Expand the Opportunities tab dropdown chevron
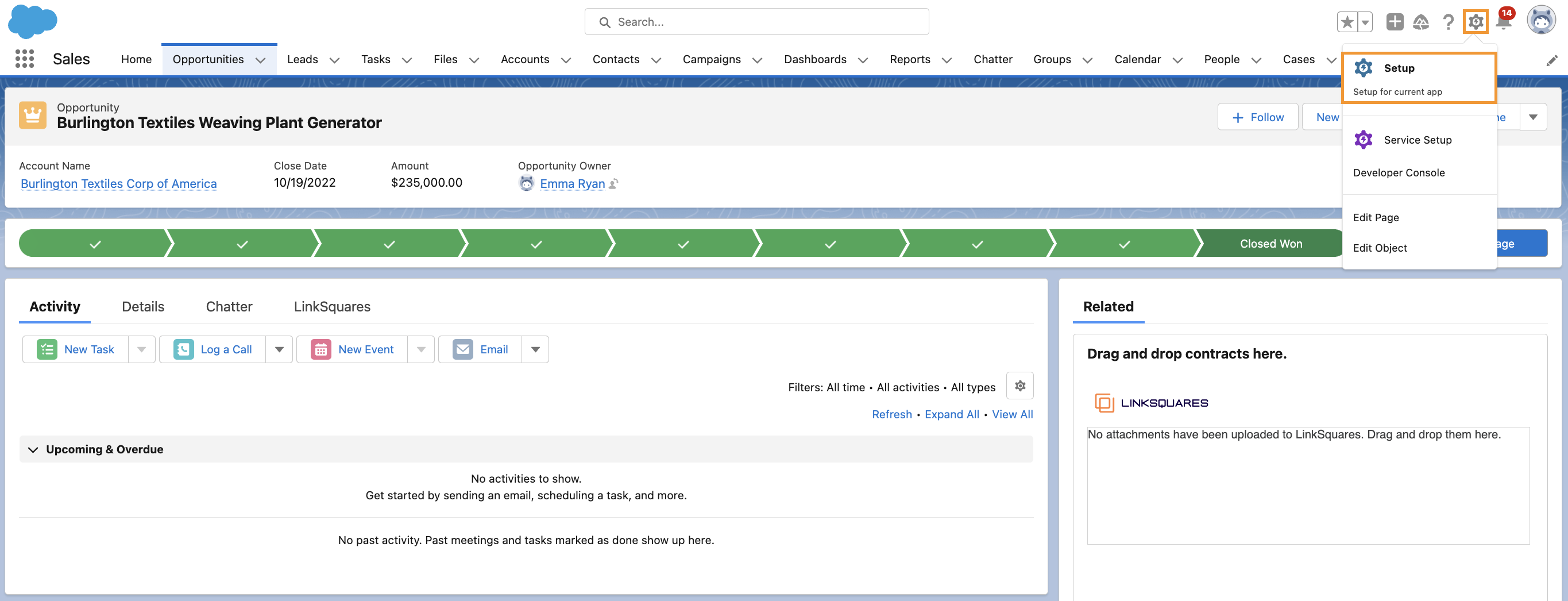The height and width of the screenshot is (601, 1568). coord(261,60)
